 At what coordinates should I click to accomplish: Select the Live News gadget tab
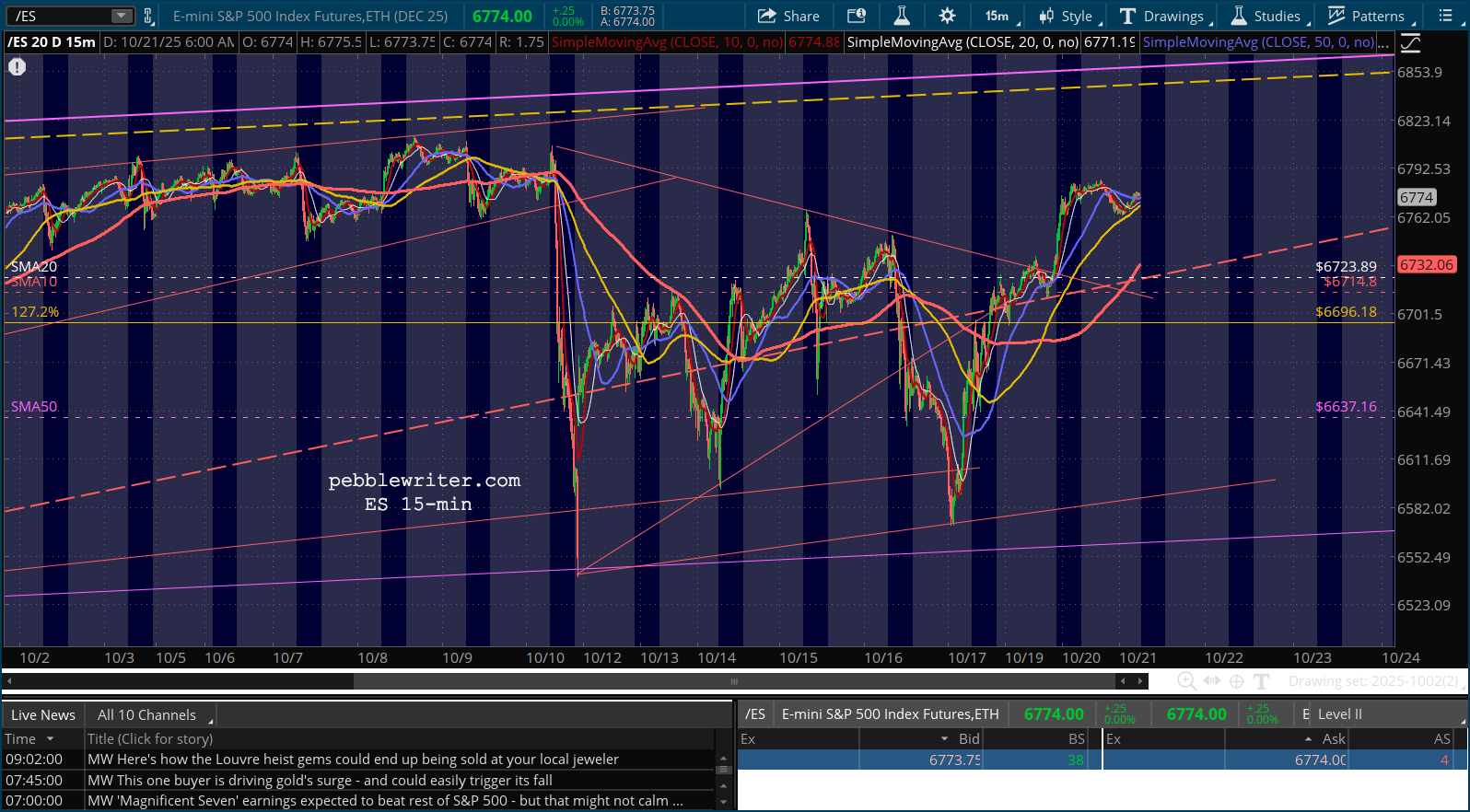(43, 715)
